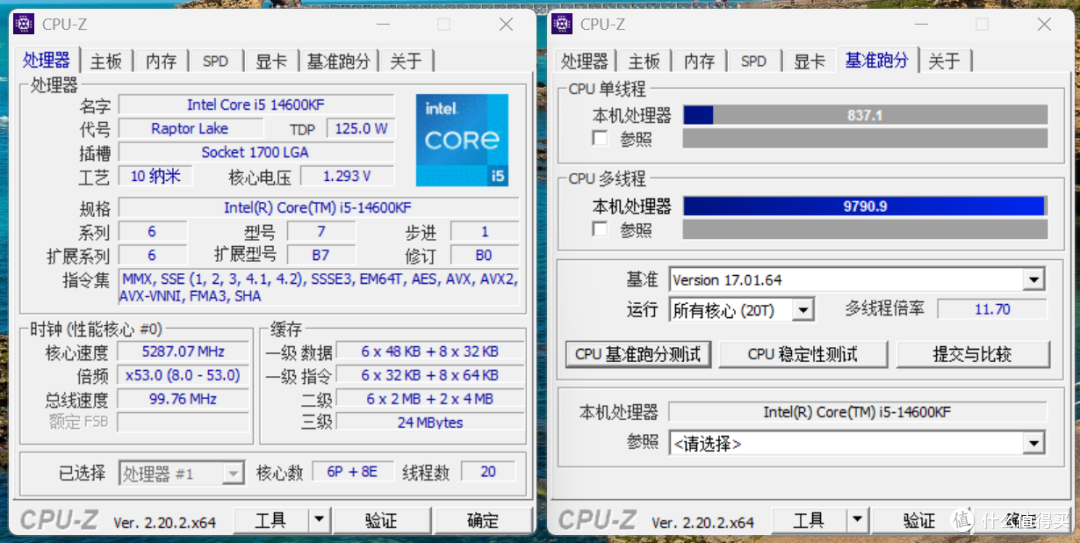The height and width of the screenshot is (543, 1080).
Task: Click the Intel Core i5 logo
Action: click(x=461, y=140)
